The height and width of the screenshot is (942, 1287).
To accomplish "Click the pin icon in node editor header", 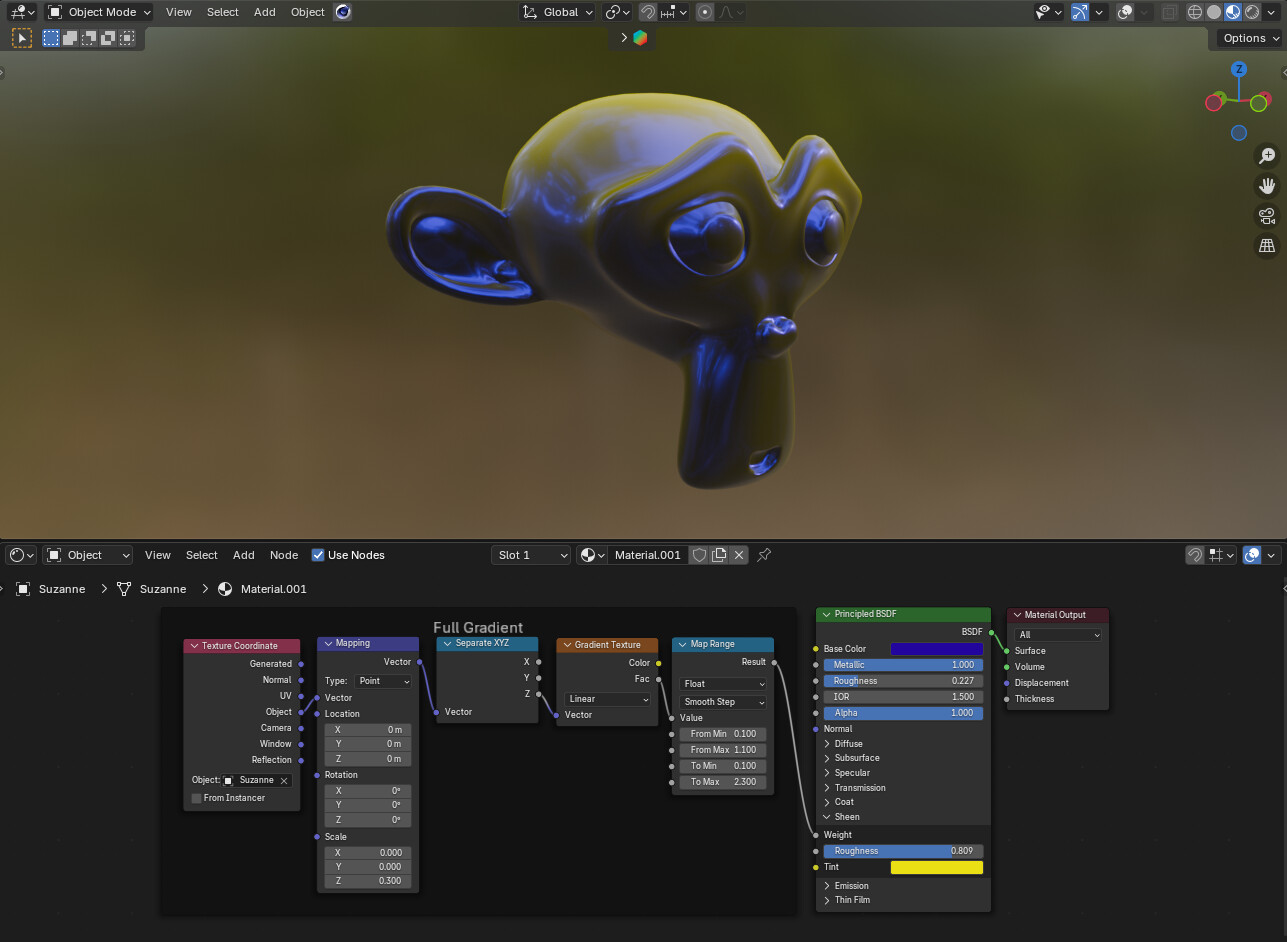I will tap(764, 555).
